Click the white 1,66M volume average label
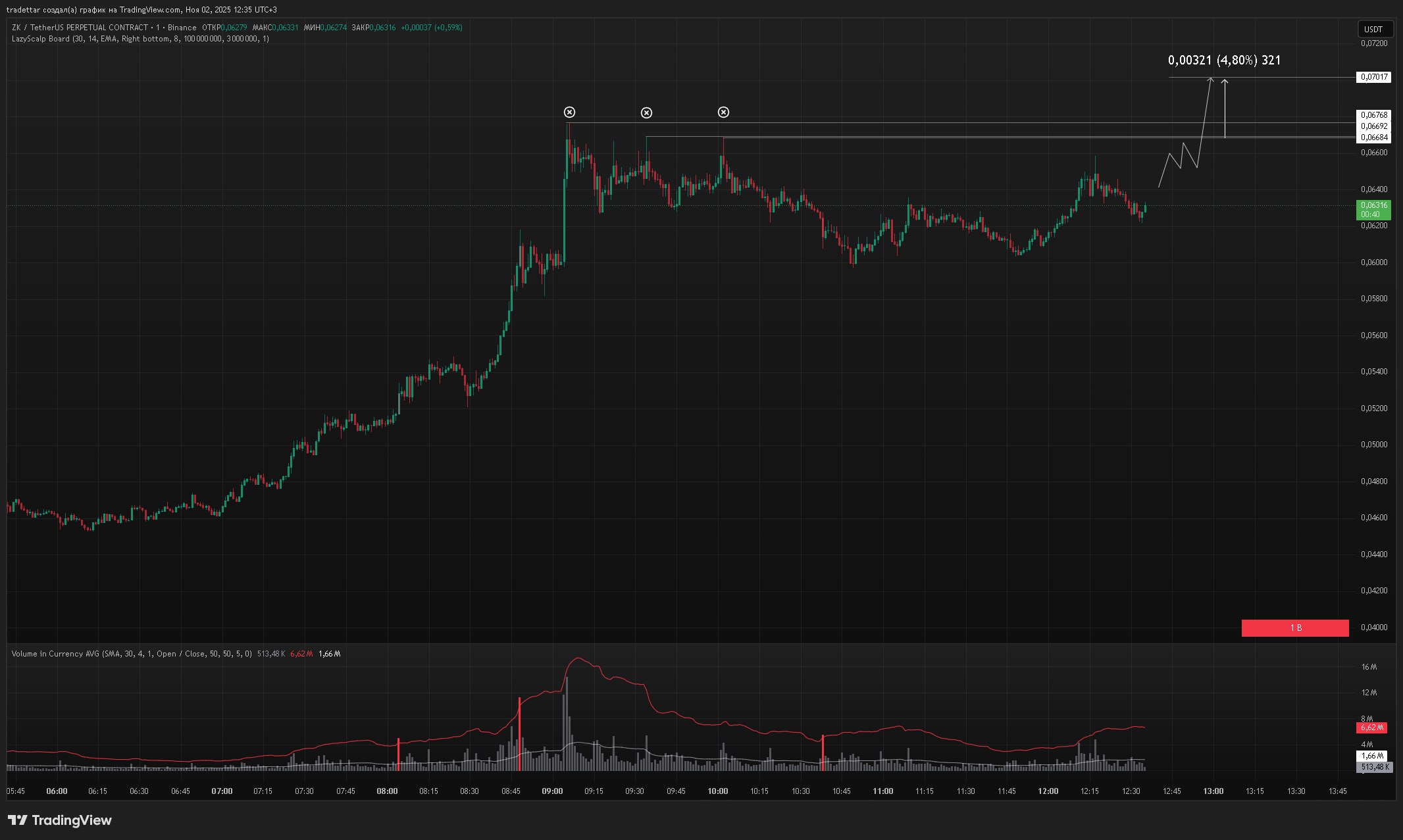Screen dimensions: 1403x840 coord(1371,756)
